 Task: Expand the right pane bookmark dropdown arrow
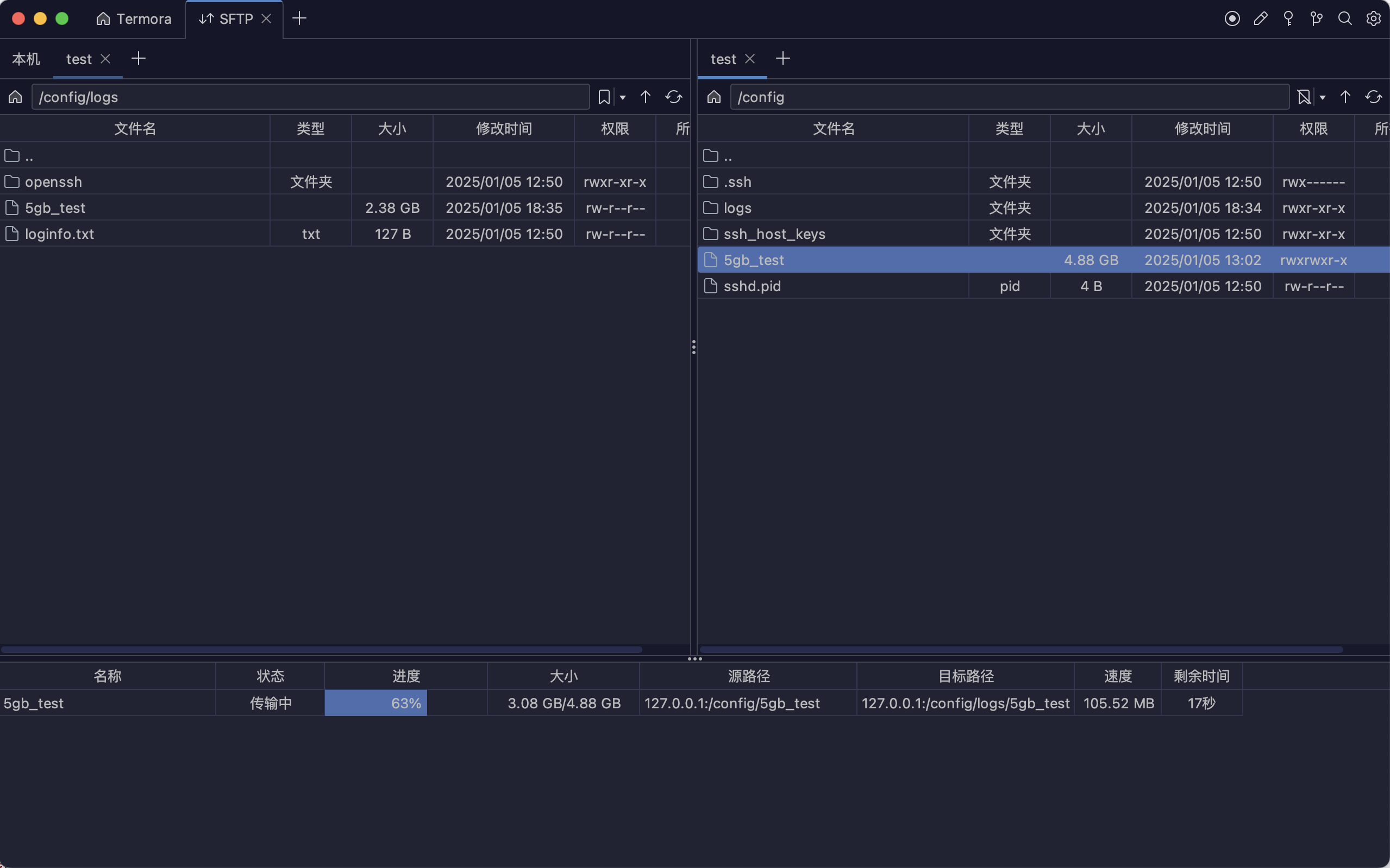[1323, 98]
